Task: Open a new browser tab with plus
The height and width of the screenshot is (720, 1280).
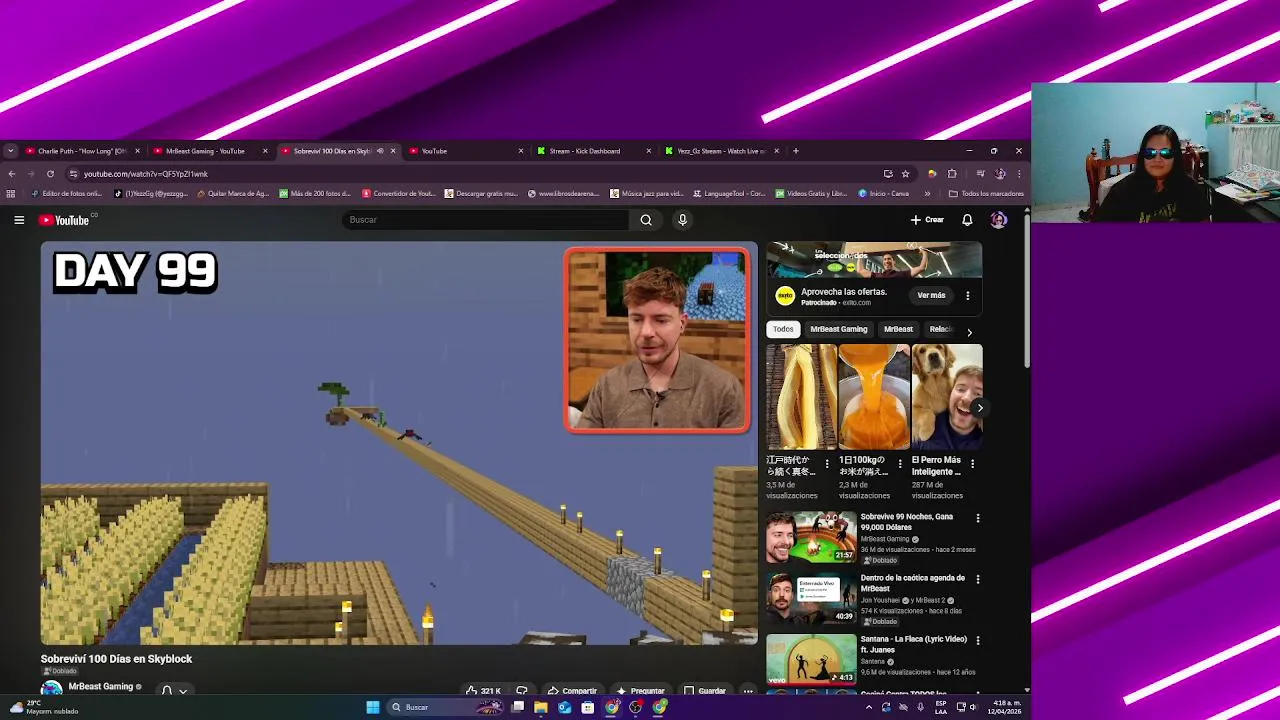Action: [x=795, y=151]
